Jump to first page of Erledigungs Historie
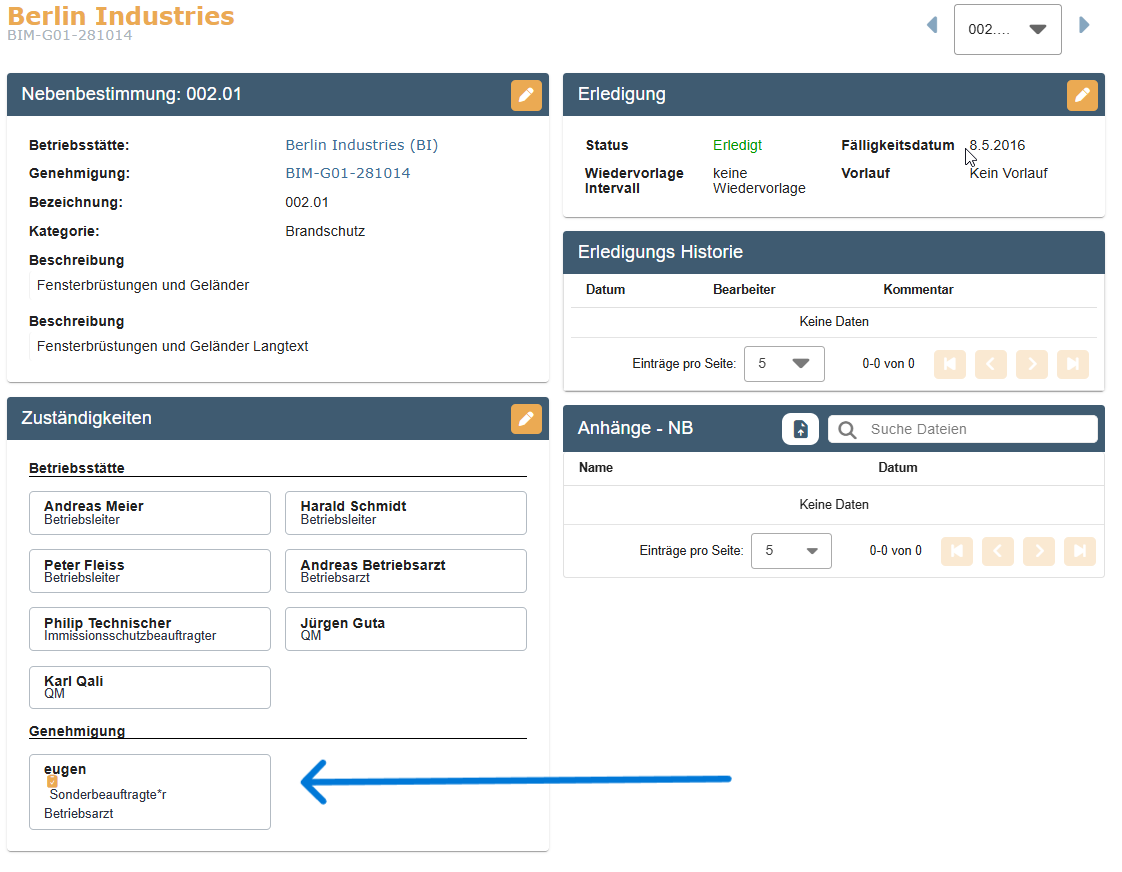This screenshot has height=872, width=1122. [x=949, y=364]
